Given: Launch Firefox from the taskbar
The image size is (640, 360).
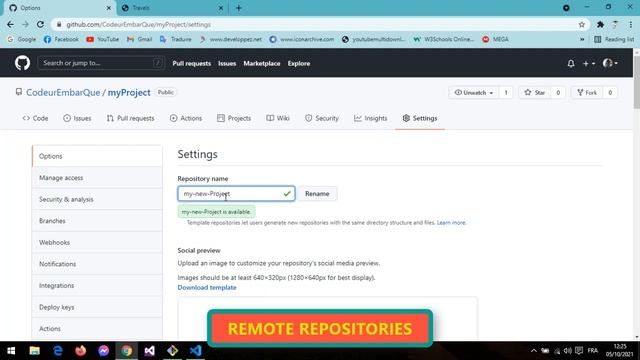Looking at the screenshot, I should click(x=81, y=351).
